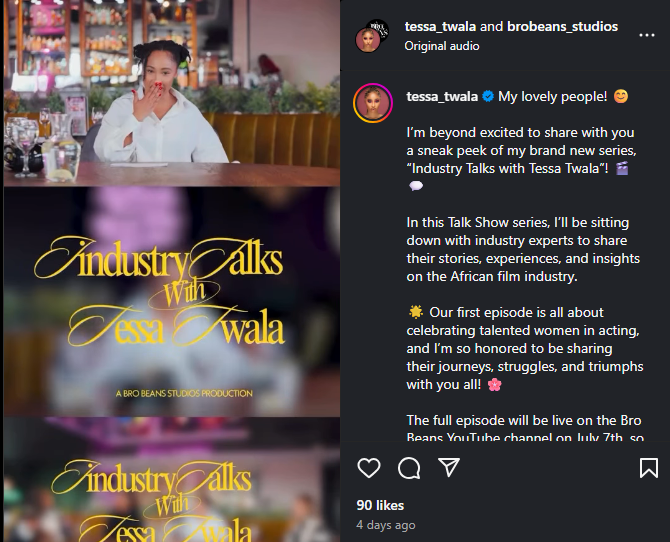670x542 pixels.
Task: Share post using paper plane icon
Action: (449, 467)
